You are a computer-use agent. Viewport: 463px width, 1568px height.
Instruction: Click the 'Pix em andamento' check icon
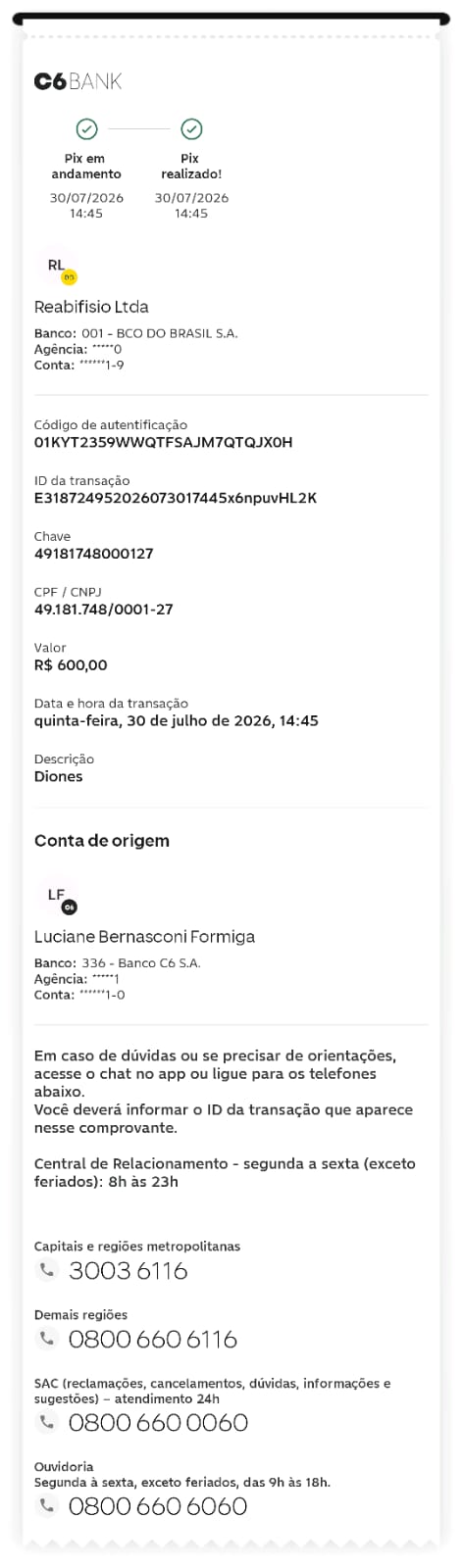(87, 128)
